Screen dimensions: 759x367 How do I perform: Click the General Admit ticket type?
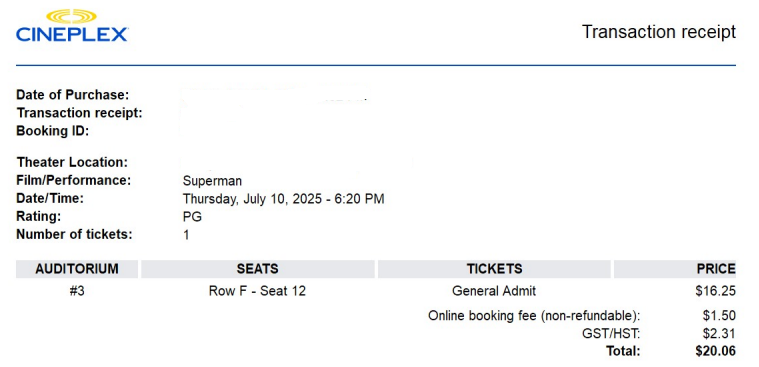494,291
